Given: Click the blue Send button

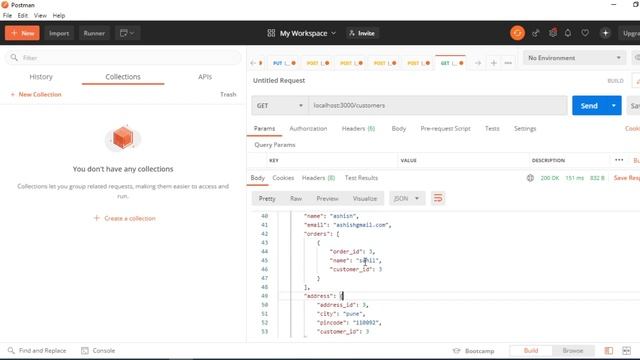Looking at the screenshot, I should coord(589,106).
